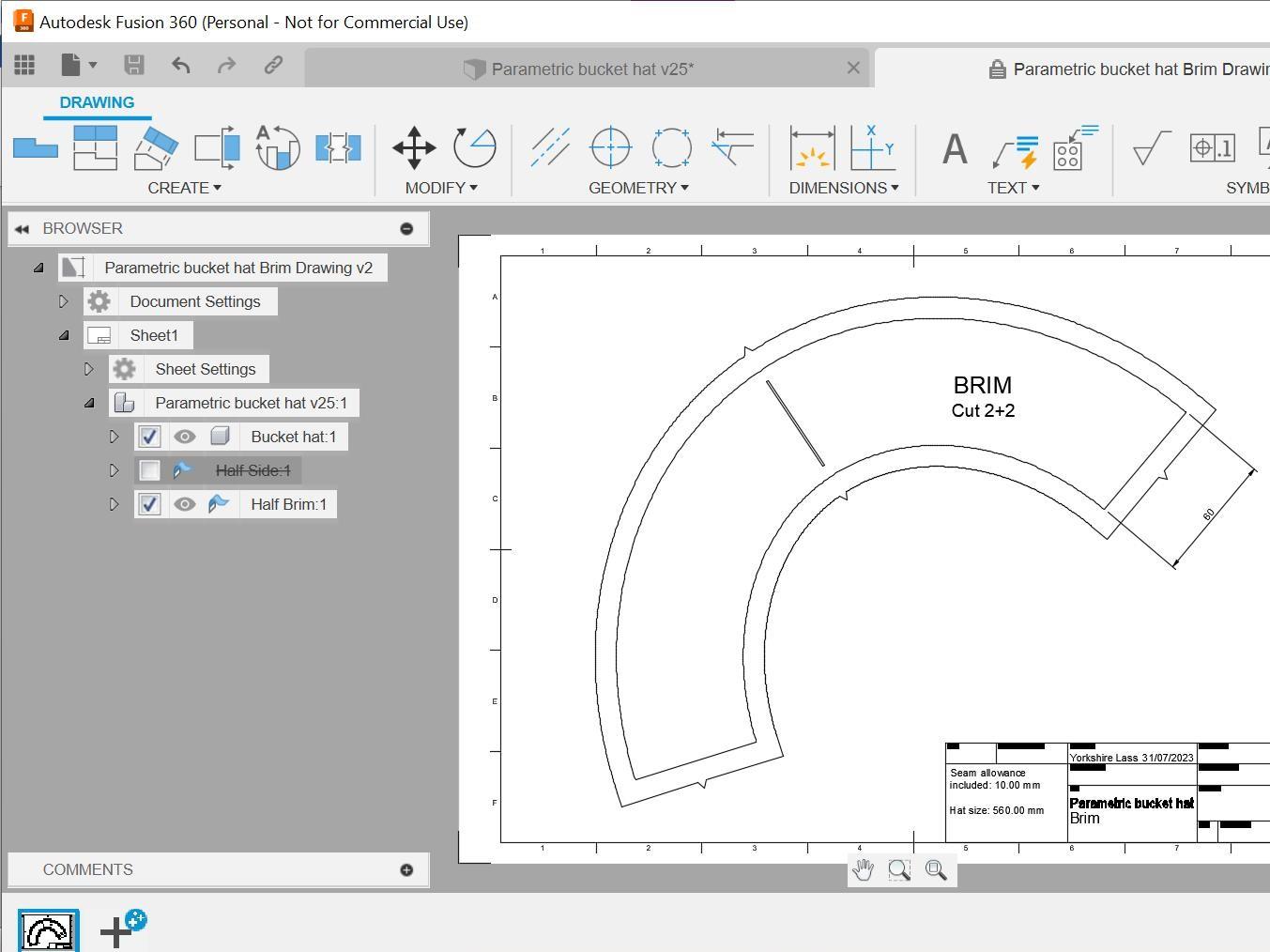Enable the Half Side:1 checkbox

tap(149, 470)
